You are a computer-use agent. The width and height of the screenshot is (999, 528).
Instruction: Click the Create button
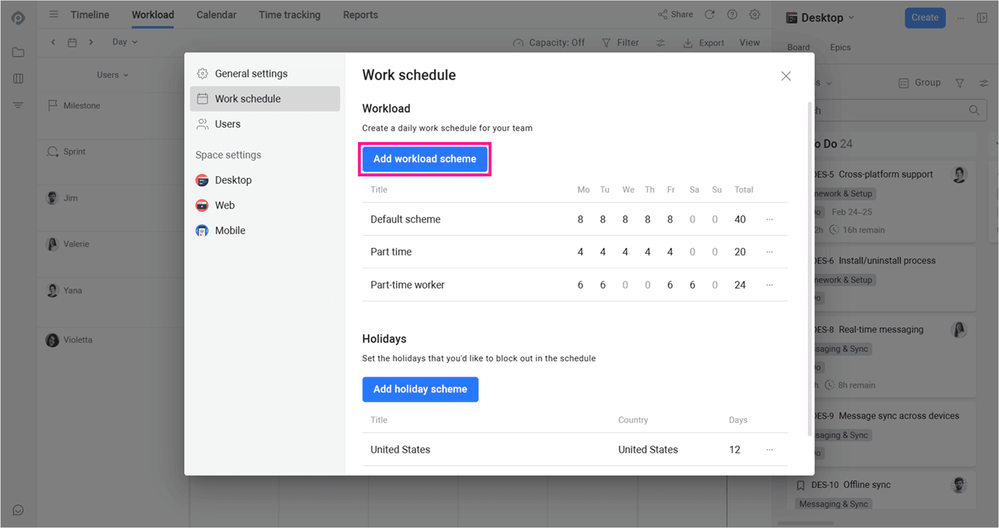point(924,18)
